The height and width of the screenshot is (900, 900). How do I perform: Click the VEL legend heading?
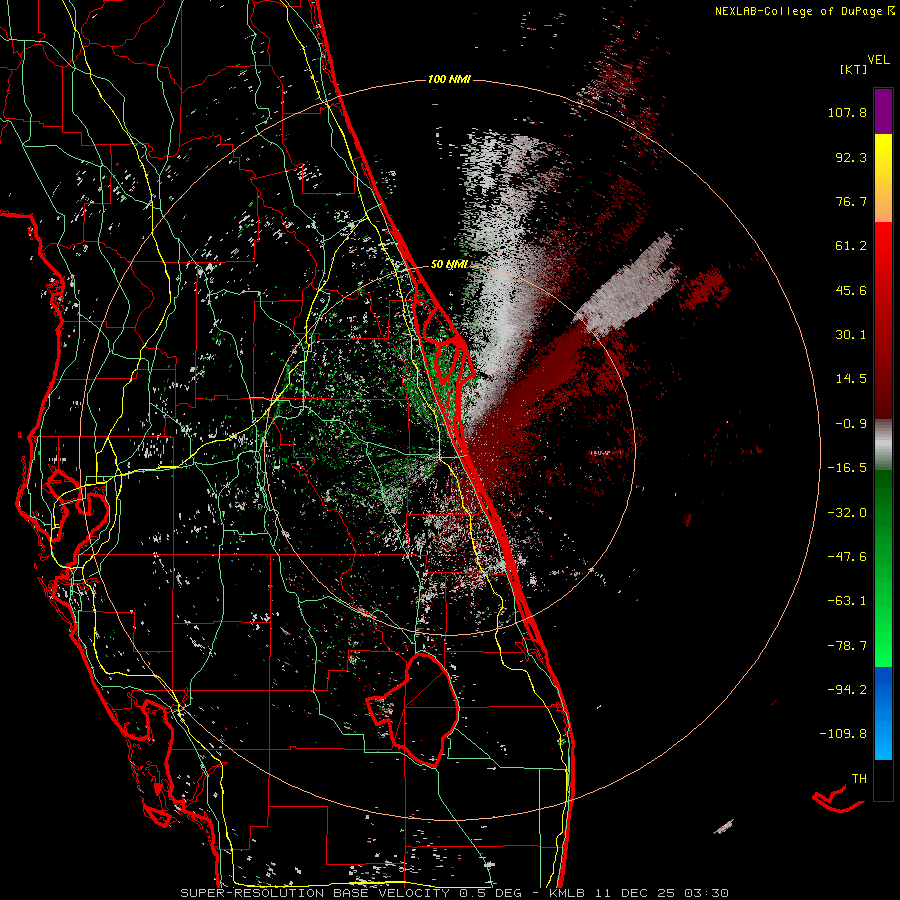(x=878, y=60)
